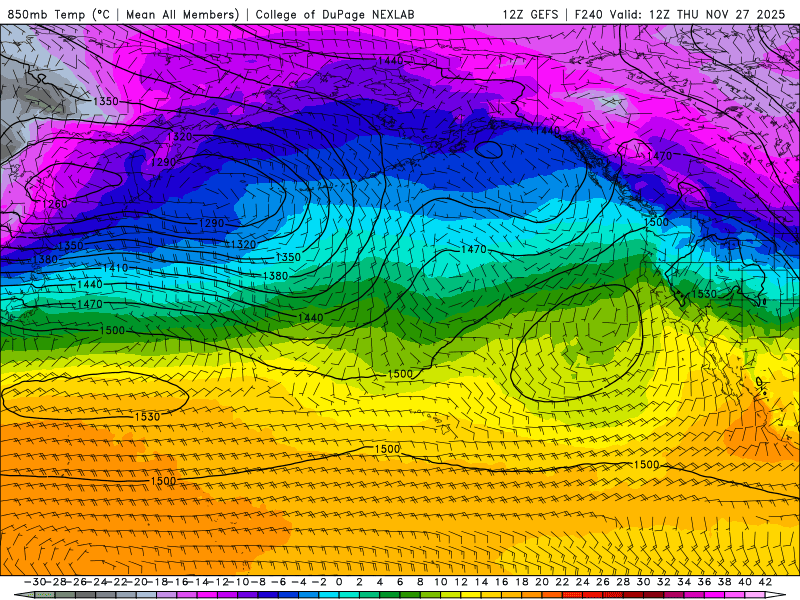800x600 pixels.
Task: Click the 'Mean All Members' header text
Action: coord(182,14)
